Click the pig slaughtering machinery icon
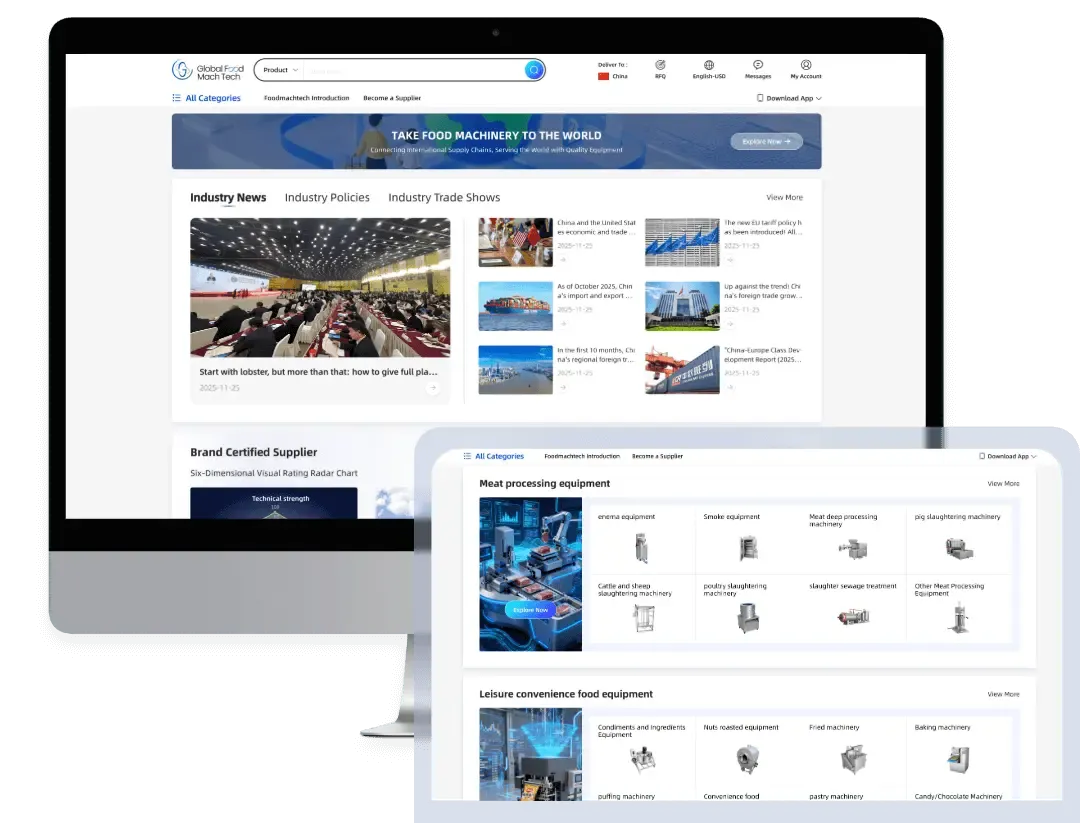1080x823 pixels. [959, 549]
